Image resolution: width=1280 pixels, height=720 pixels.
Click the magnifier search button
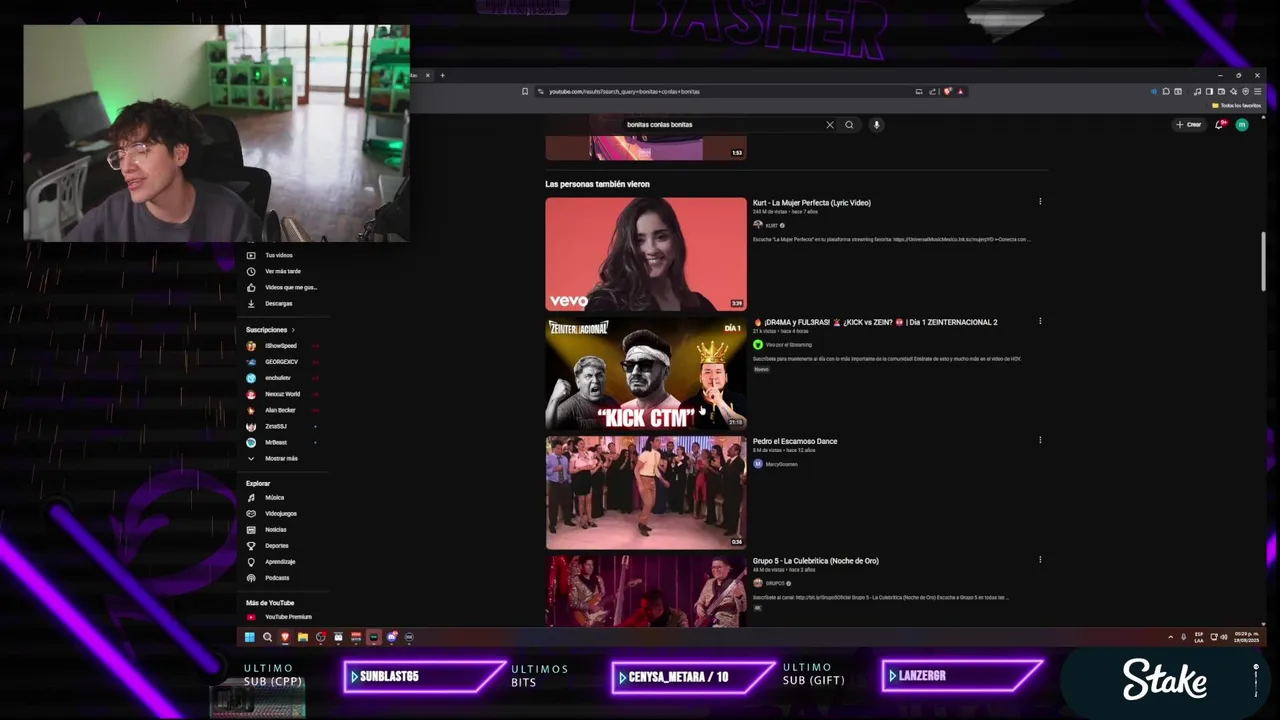849,125
